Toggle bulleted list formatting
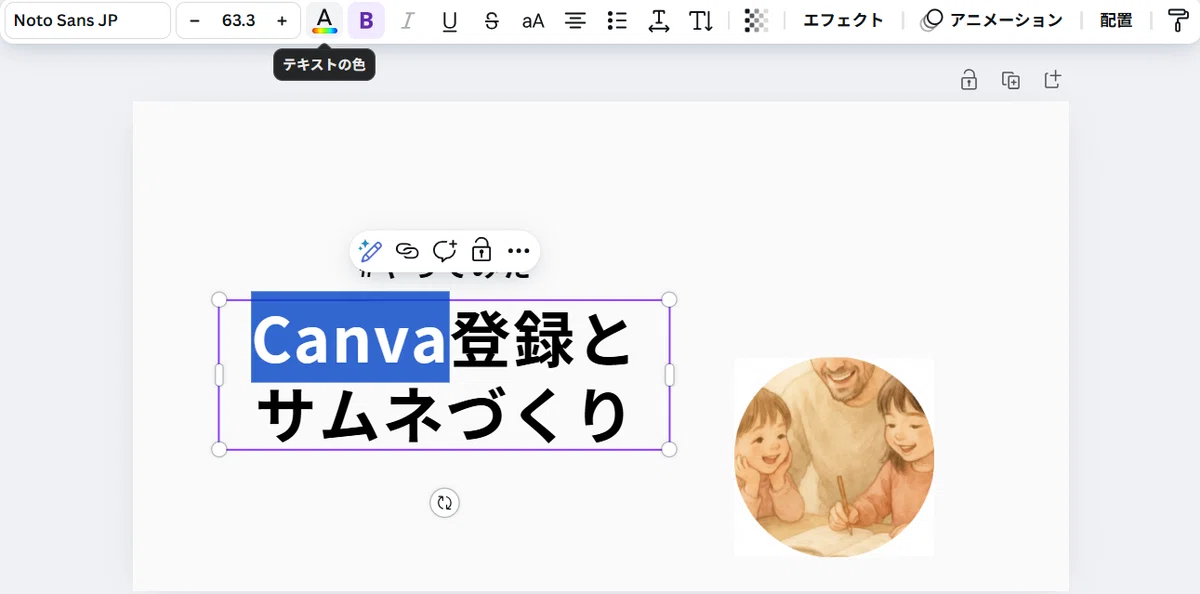The width and height of the screenshot is (1200, 594). pyautogui.click(x=617, y=20)
